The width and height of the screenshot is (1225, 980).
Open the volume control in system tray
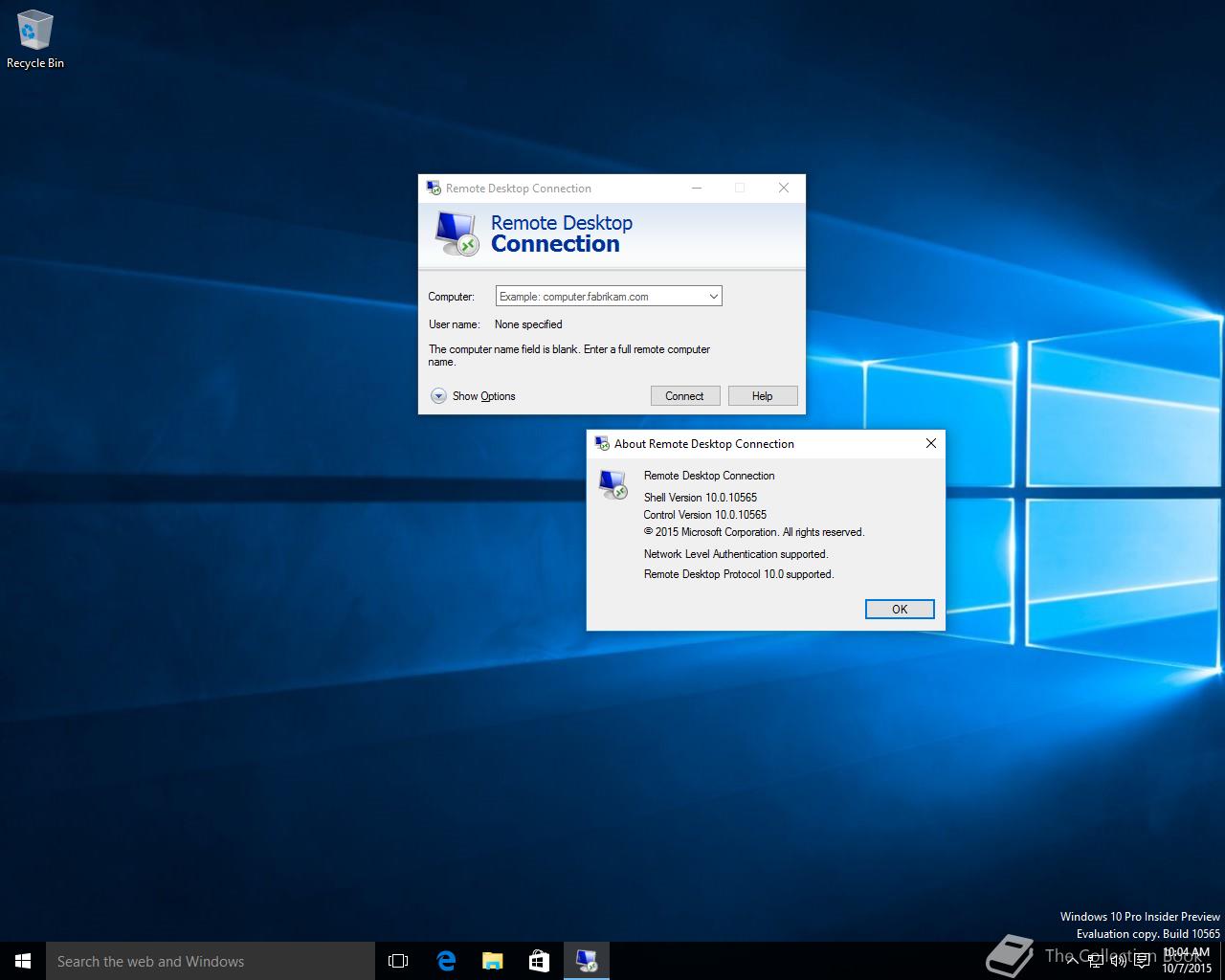pos(1117,961)
